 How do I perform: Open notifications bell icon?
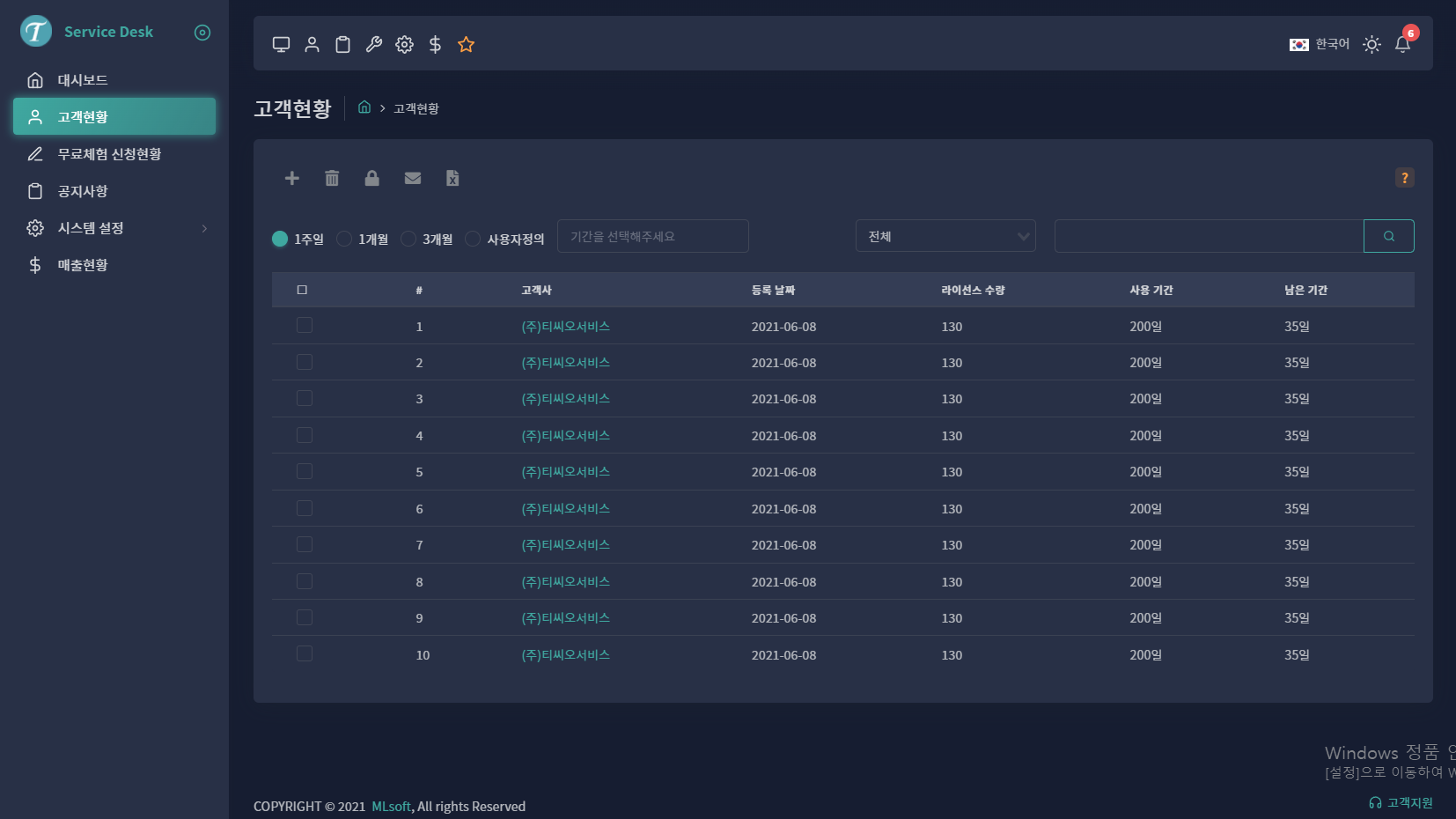coord(1403,44)
